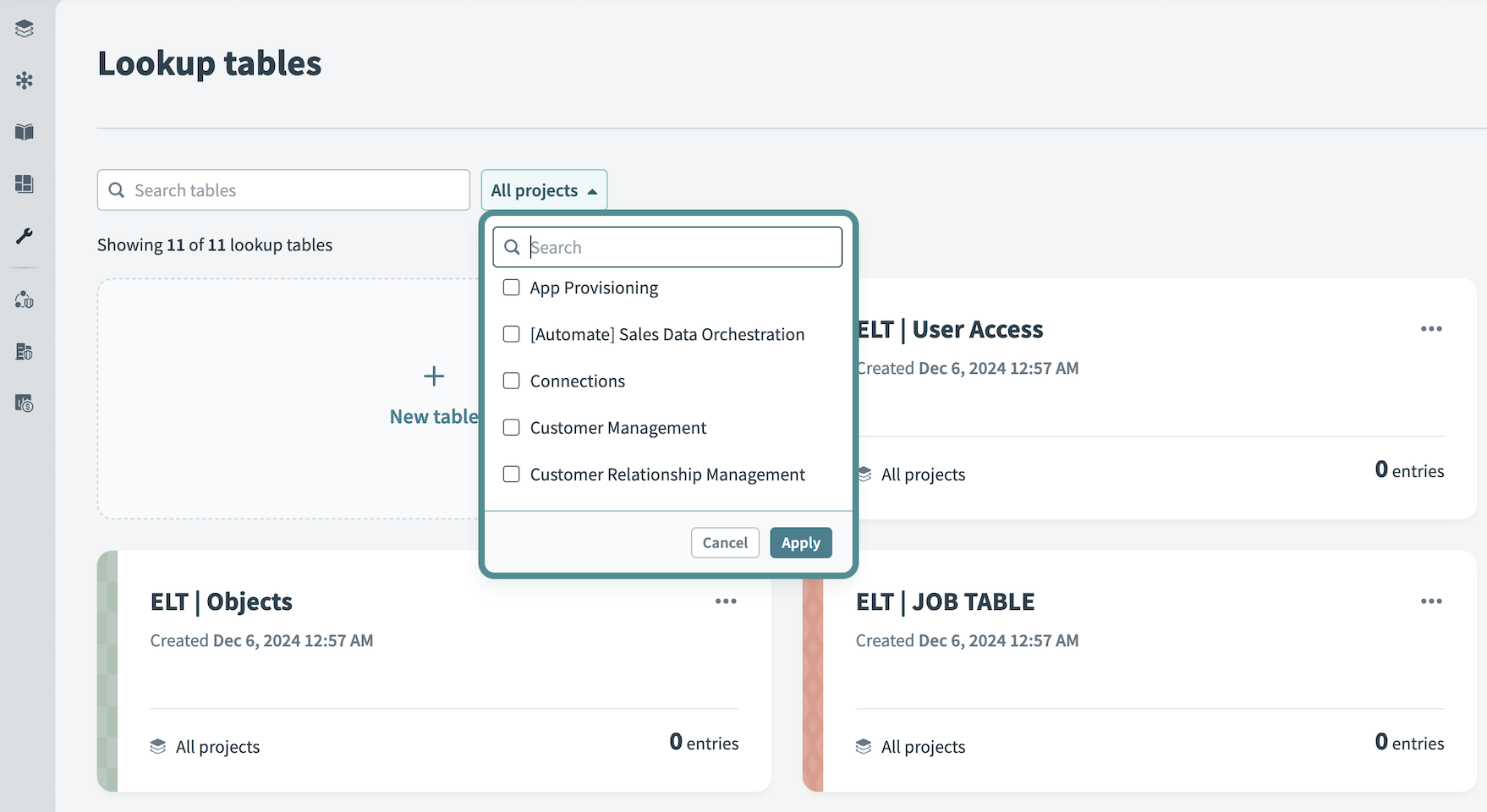Open the Projects layers icon in sidebar
1487x812 pixels.
[24, 28]
